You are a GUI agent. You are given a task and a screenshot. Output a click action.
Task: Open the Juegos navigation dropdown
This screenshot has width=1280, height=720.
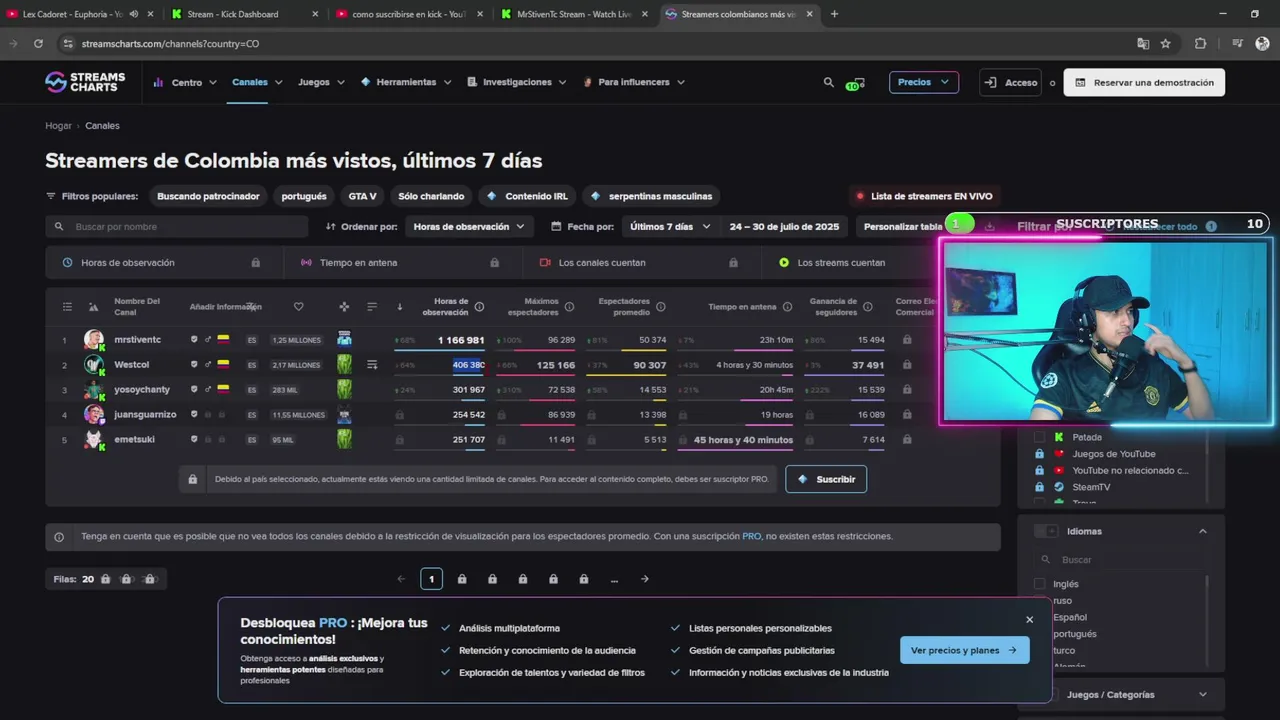tap(321, 82)
